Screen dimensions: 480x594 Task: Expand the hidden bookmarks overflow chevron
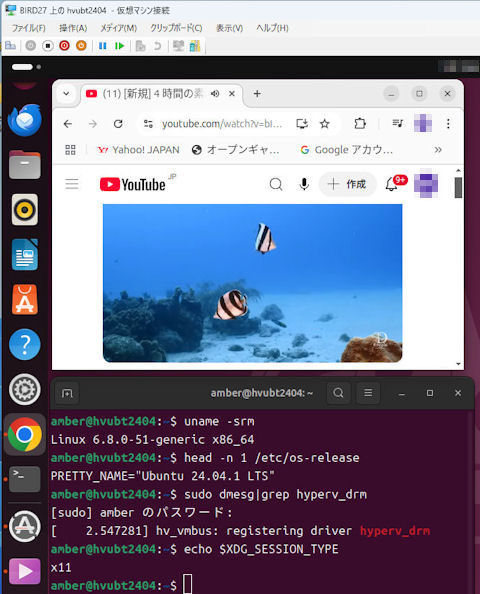[x=438, y=150]
